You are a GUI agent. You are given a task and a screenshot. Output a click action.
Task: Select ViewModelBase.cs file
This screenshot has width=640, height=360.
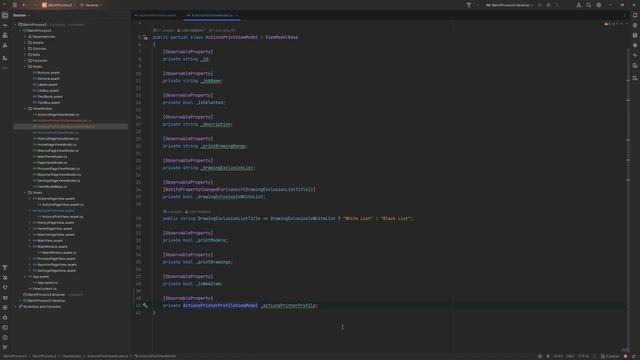point(52,187)
